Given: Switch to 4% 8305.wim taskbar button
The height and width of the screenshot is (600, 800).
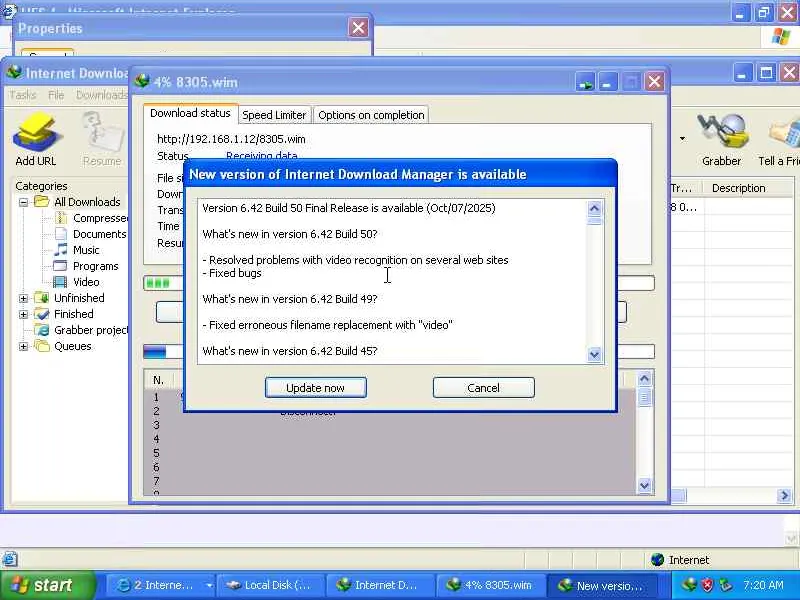Looking at the screenshot, I should 490,586.
